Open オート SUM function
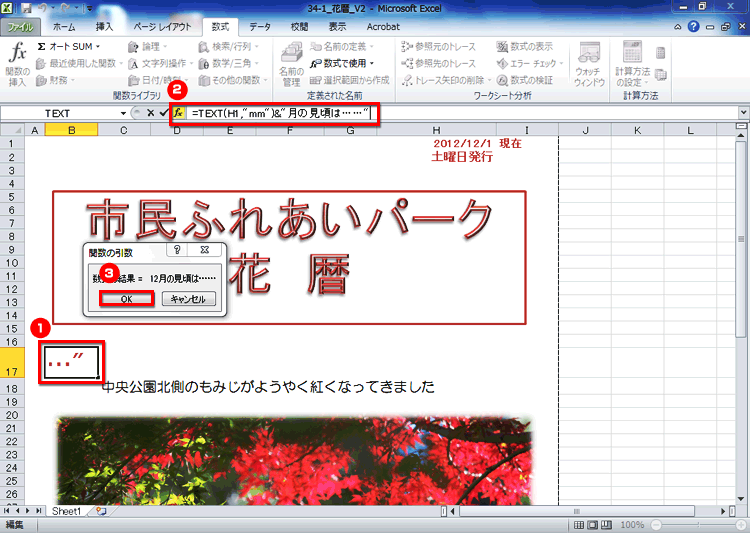 [65, 46]
